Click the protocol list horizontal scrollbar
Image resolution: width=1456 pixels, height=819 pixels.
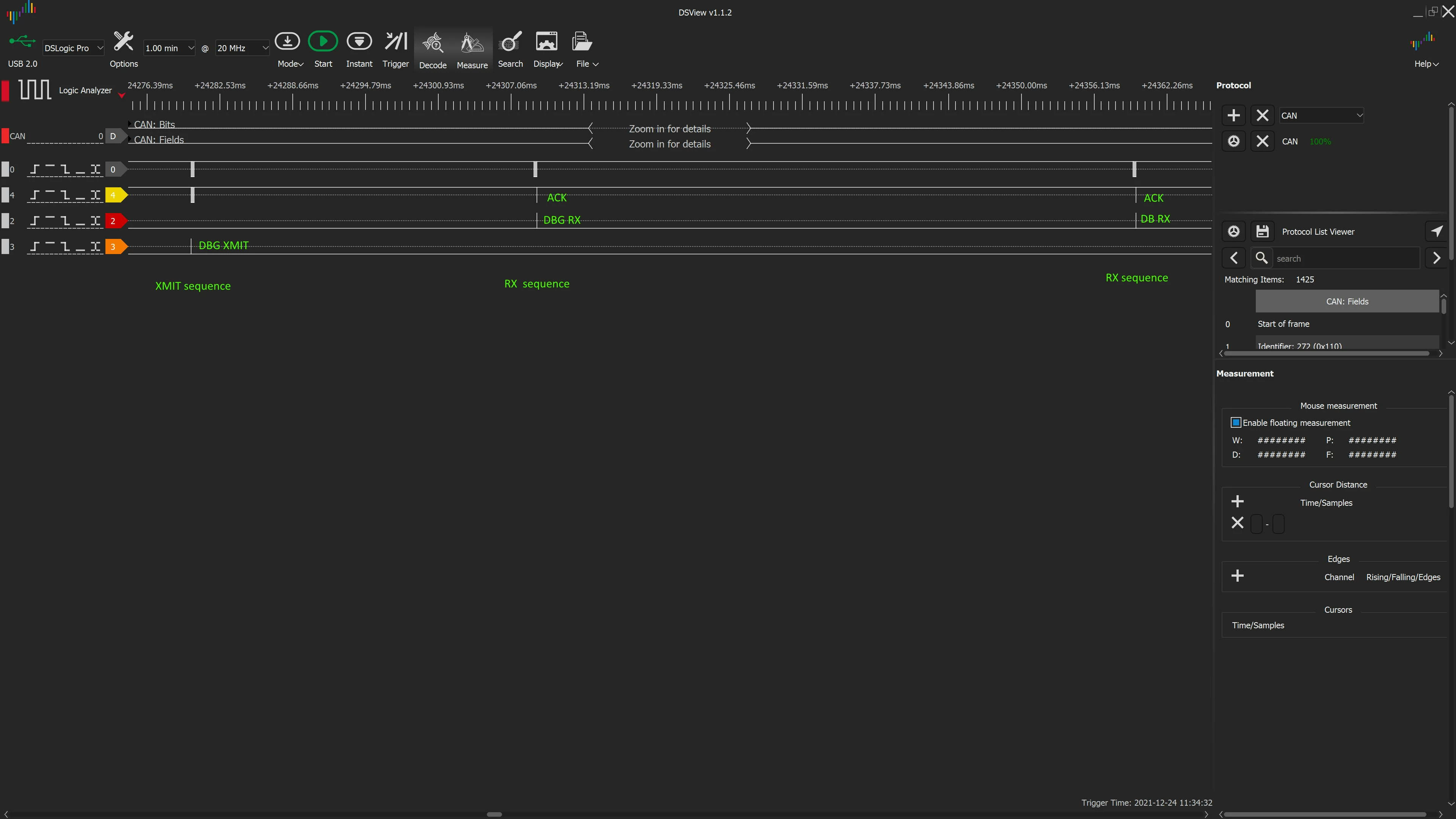pyautogui.click(x=1326, y=353)
